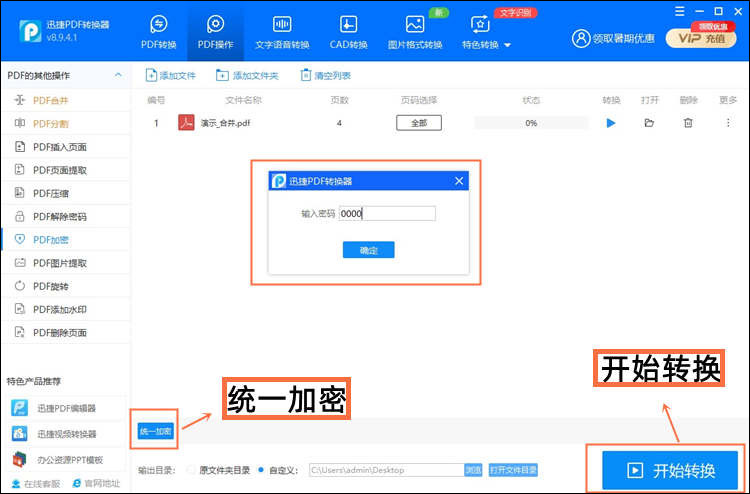750x494 pixels.
Task: Click the blue 开始转换 button
Action: (670, 470)
